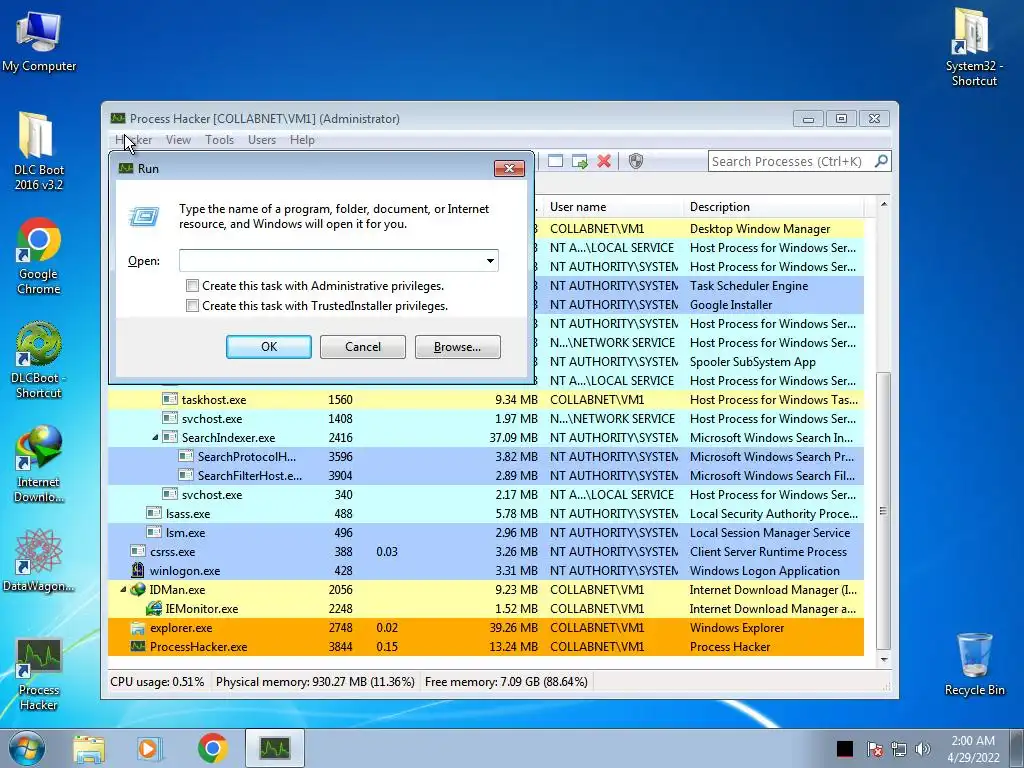This screenshot has width=1024, height=768.
Task: Click the Browse... button
Action: pyautogui.click(x=457, y=347)
